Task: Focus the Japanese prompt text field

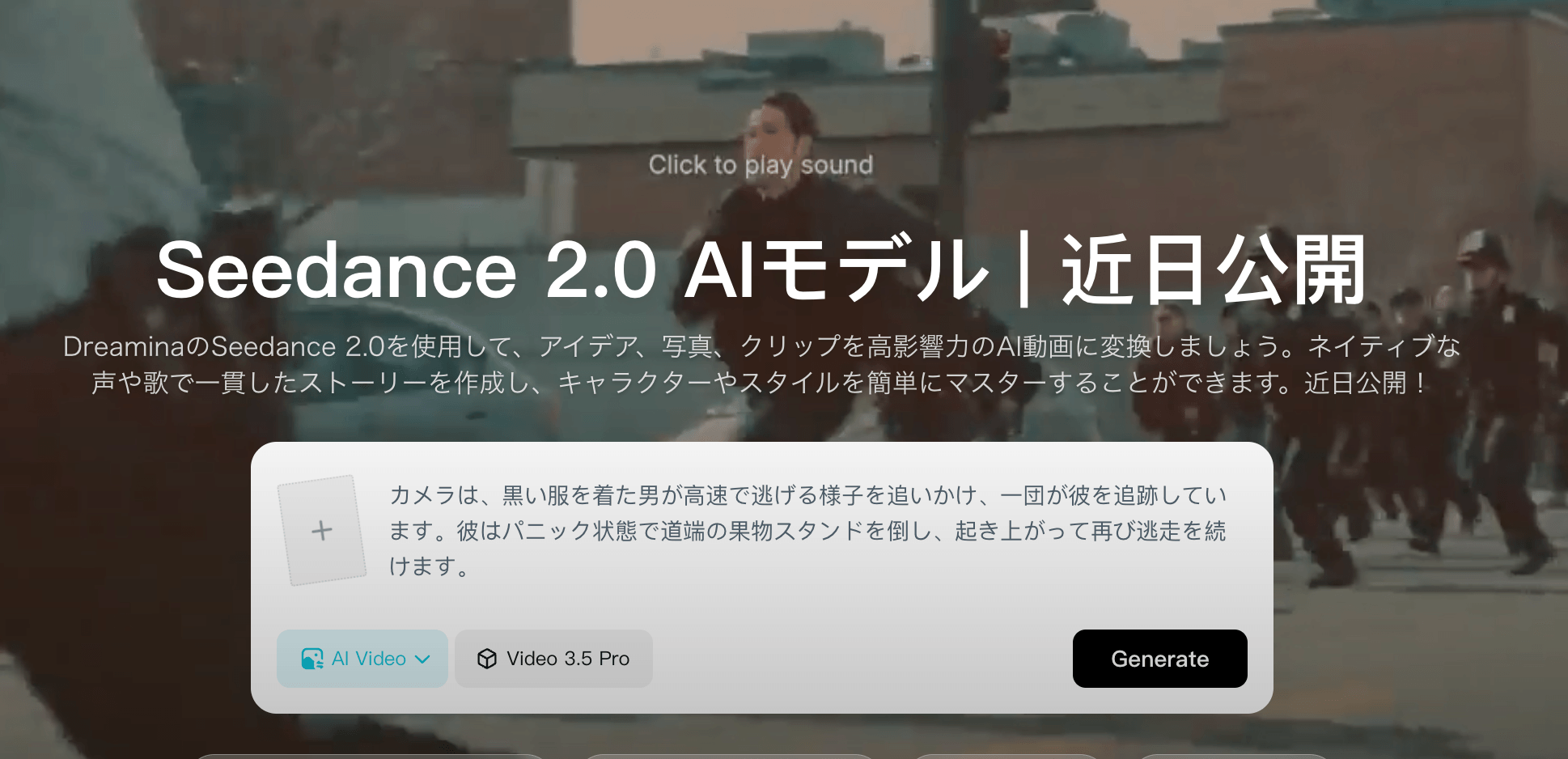Action: pyautogui.click(x=807, y=530)
